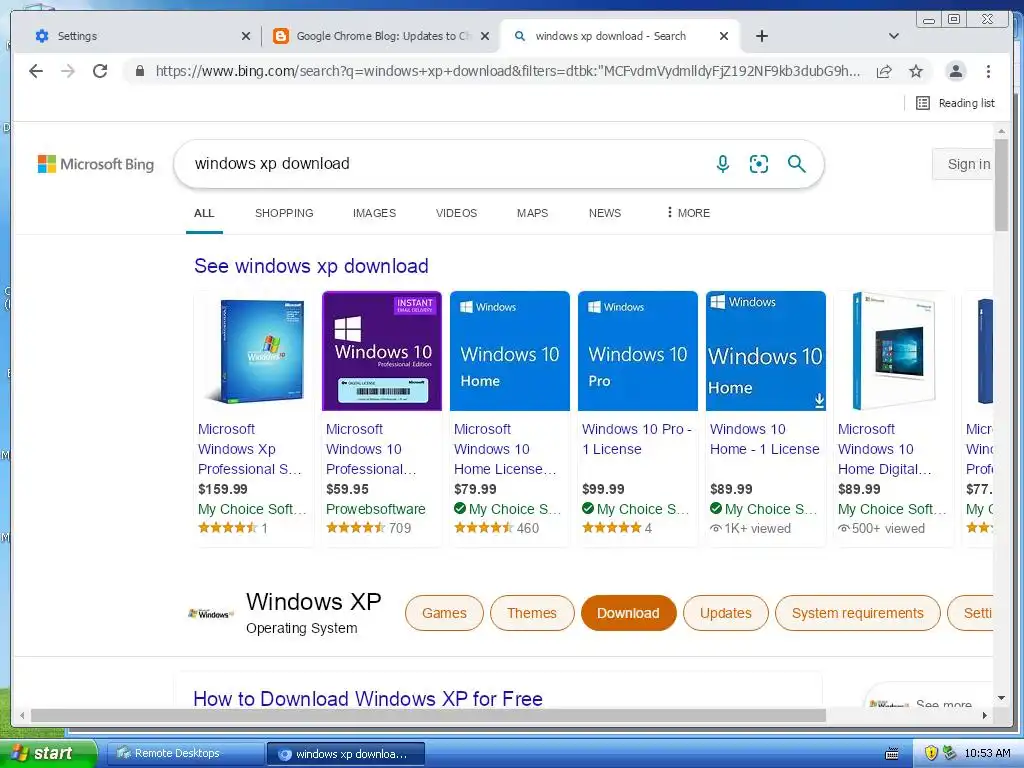Open the Windows 10 Pro product image
Screen dimensions: 1024x768
pos(638,351)
